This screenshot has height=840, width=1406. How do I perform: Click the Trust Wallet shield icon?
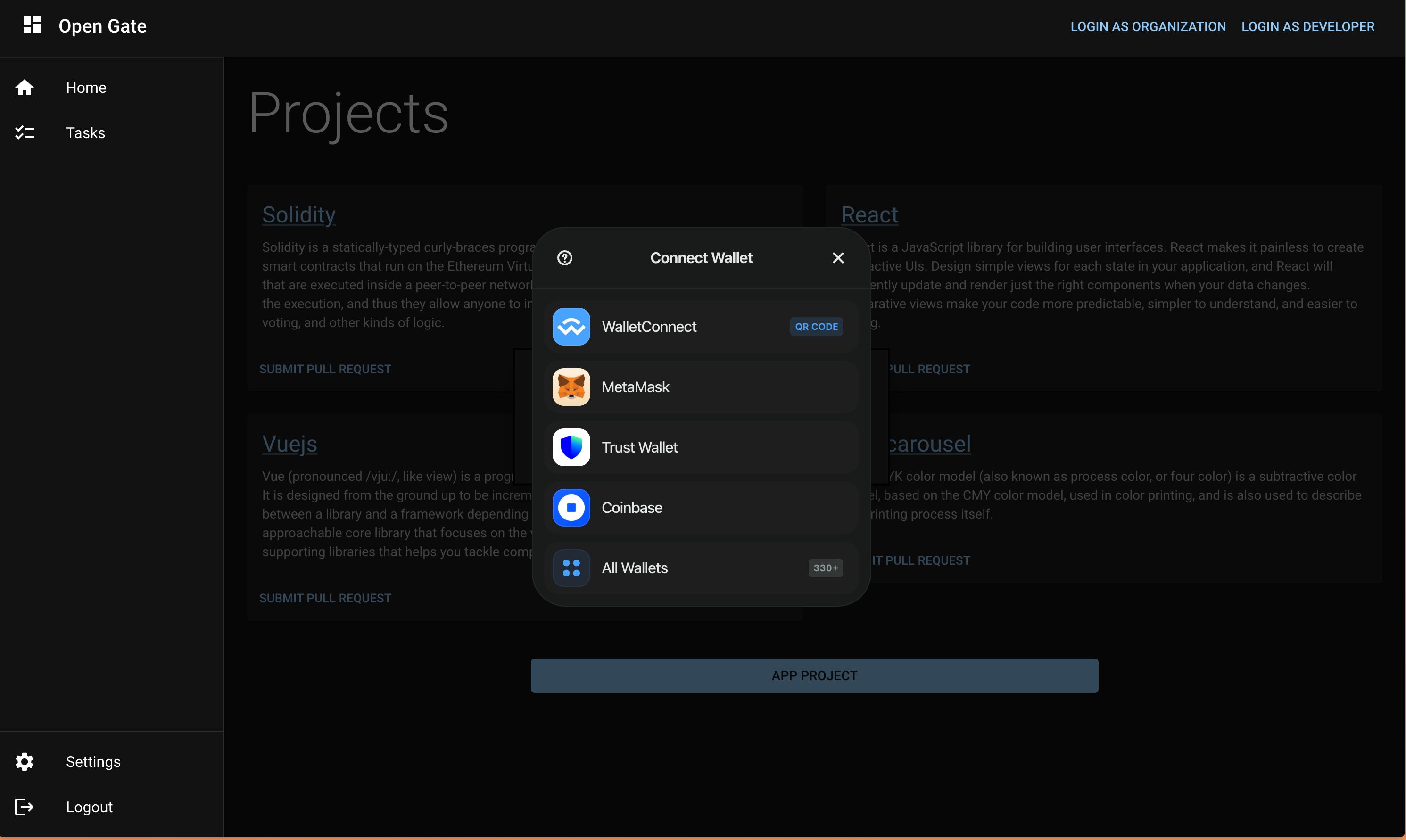point(571,447)
